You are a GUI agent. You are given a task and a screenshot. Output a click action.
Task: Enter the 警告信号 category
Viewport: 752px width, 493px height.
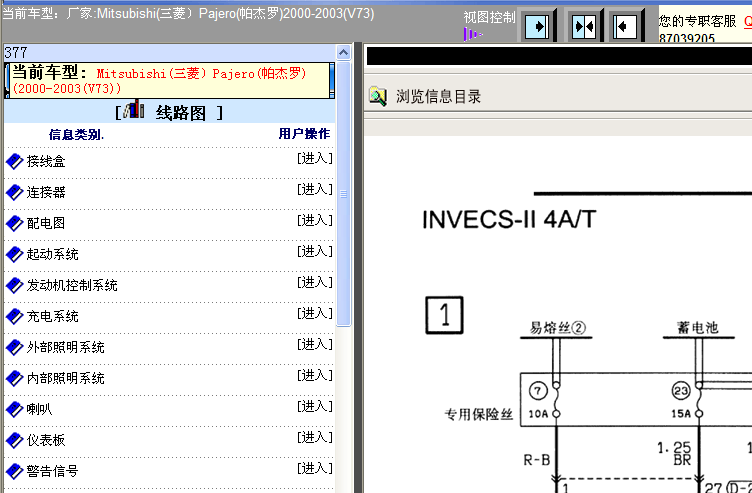click(315, 469)
